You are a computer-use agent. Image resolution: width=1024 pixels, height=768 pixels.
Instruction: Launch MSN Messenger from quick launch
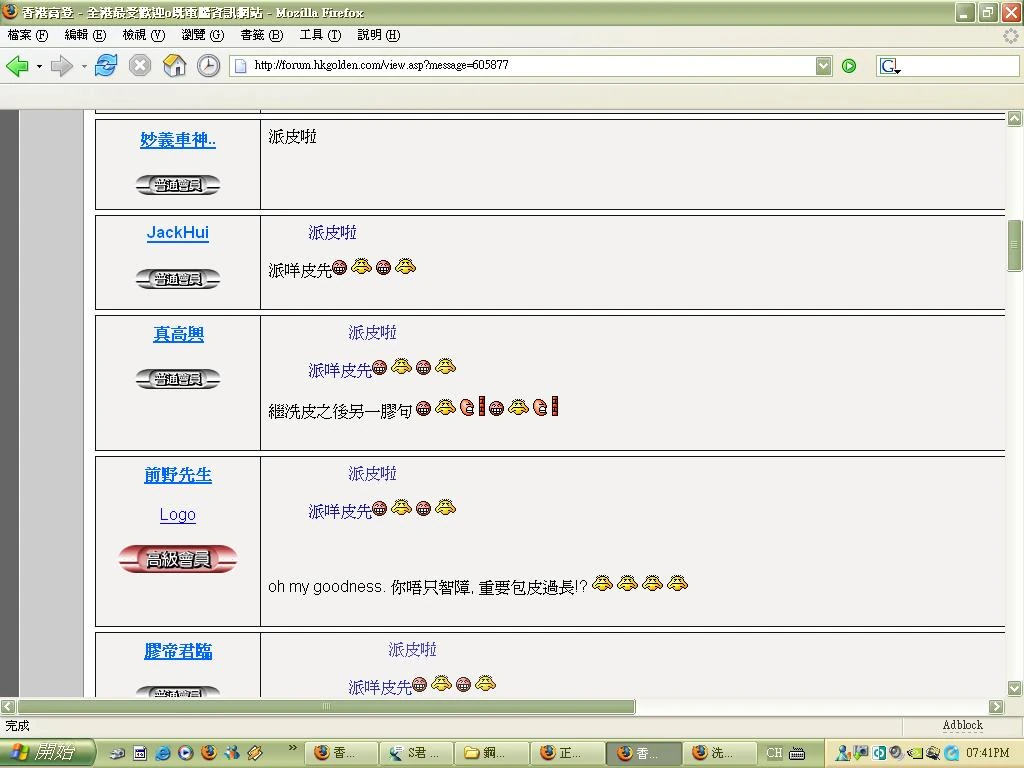(x=232, y=753)
